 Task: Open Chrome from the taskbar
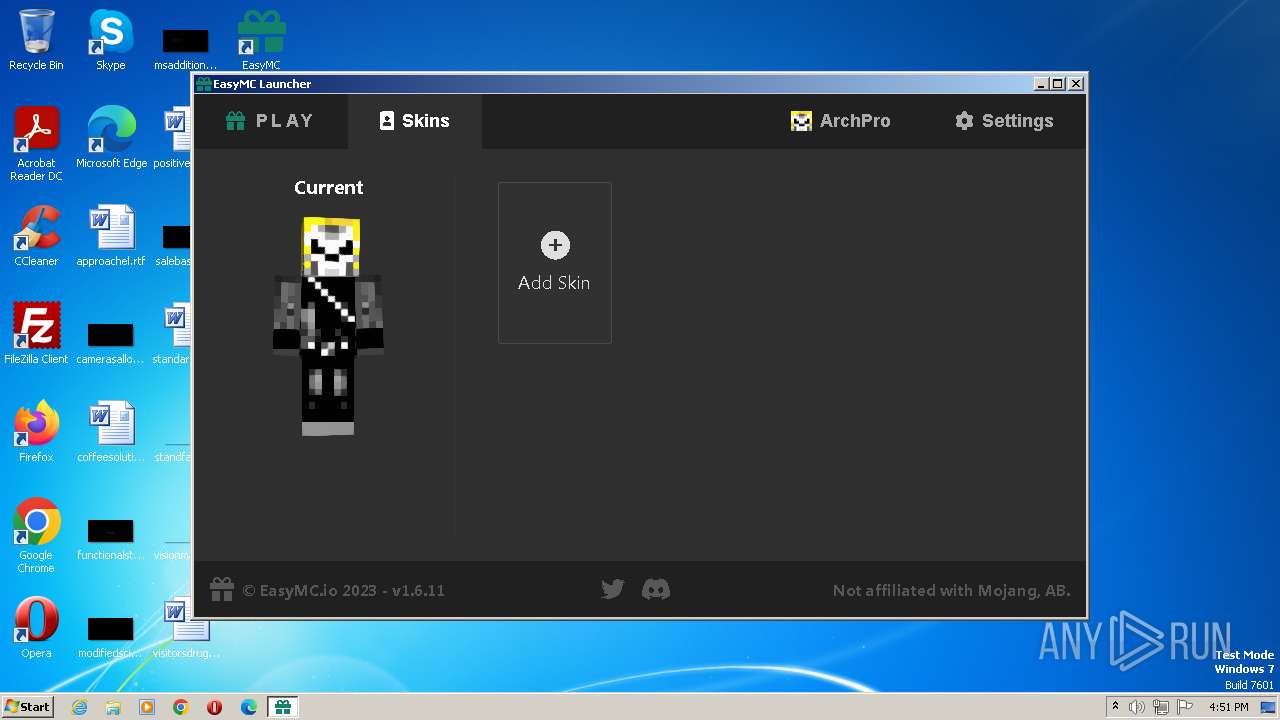[181, 707]
